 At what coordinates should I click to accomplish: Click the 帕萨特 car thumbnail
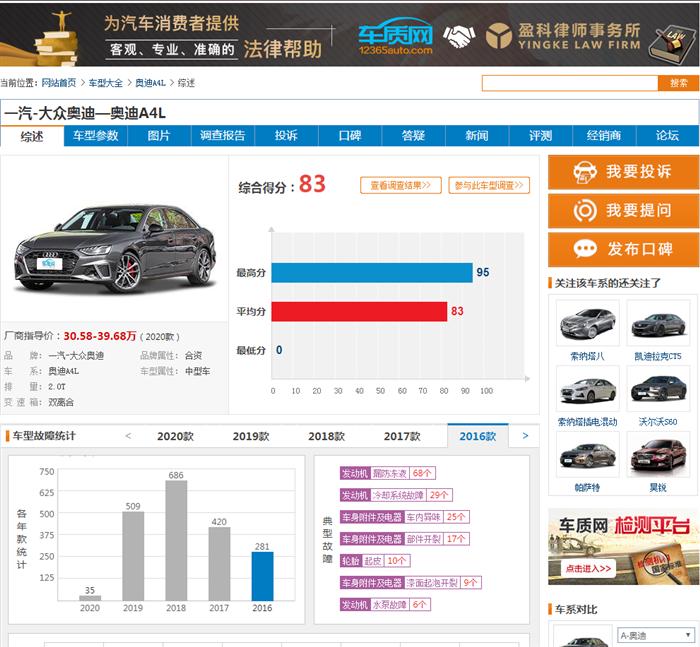click(x=588, y=454)
